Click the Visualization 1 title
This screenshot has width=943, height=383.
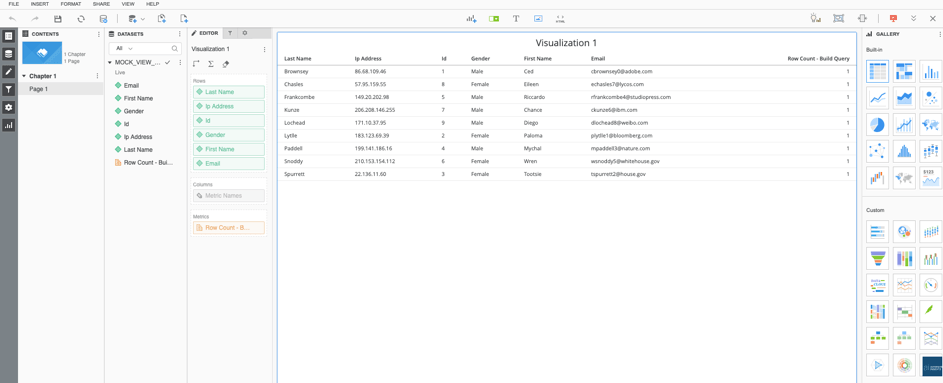[x=566, y=43]
